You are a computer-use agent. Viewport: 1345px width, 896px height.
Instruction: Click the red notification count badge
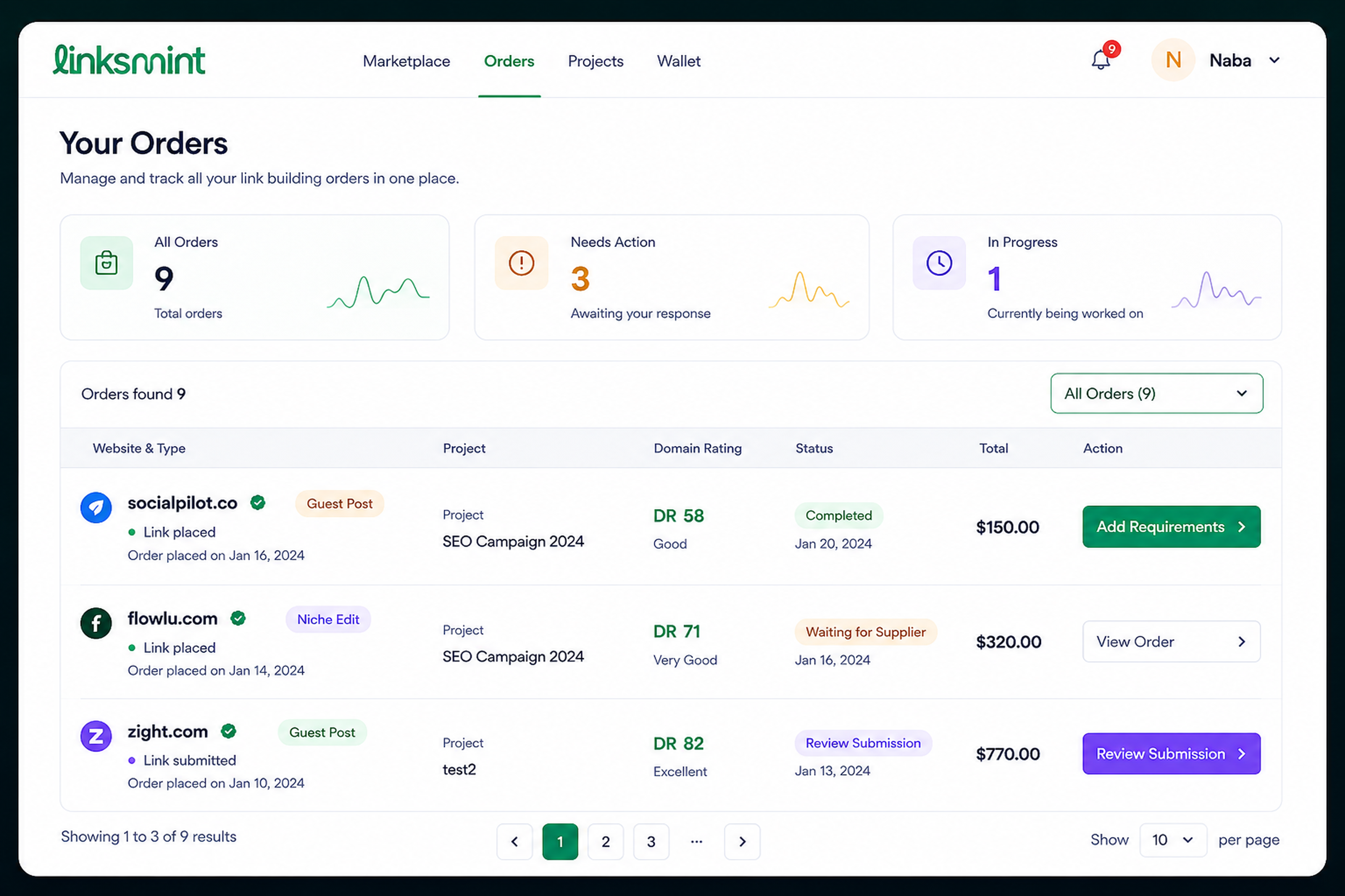pyautogui.click(x=1112, y=49)
